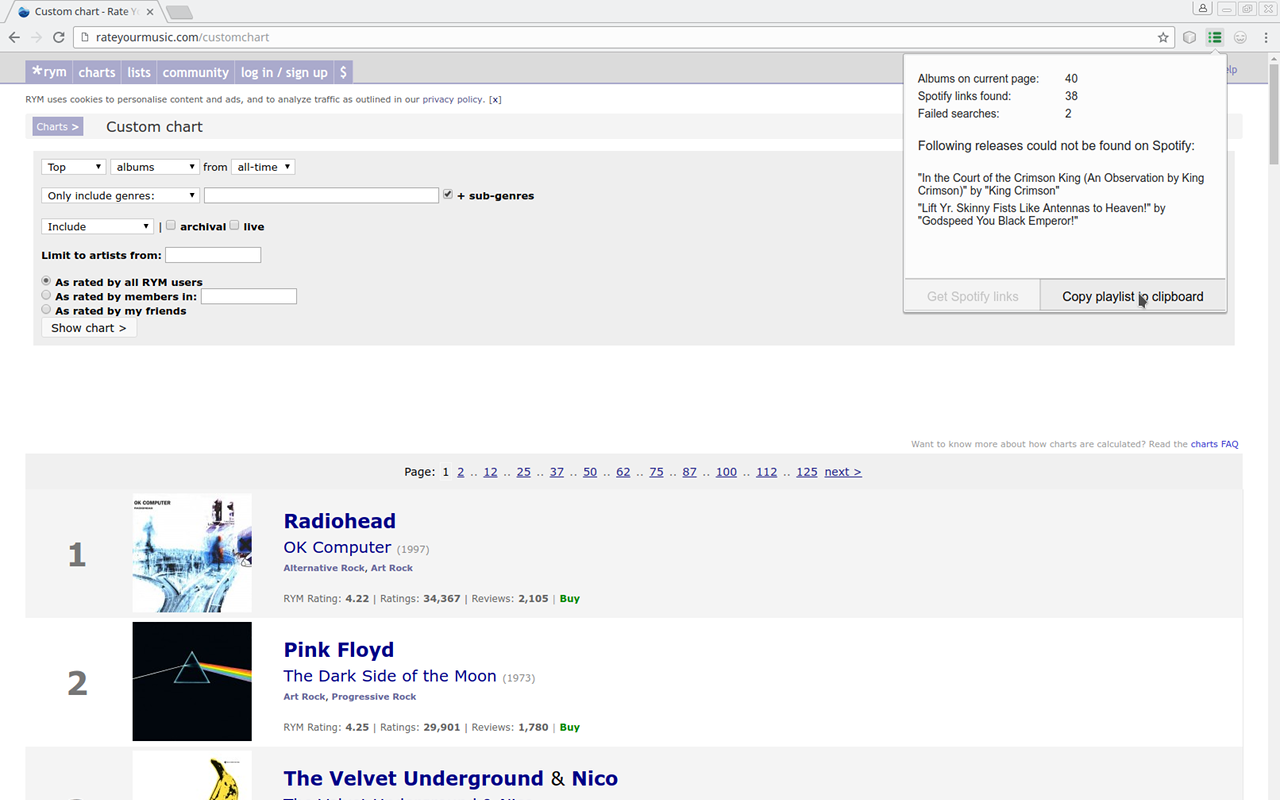The image size is (1280, 800).
Task: Click Buy for The Dark Side of the Moon
Action: click(x=570, y=727)
